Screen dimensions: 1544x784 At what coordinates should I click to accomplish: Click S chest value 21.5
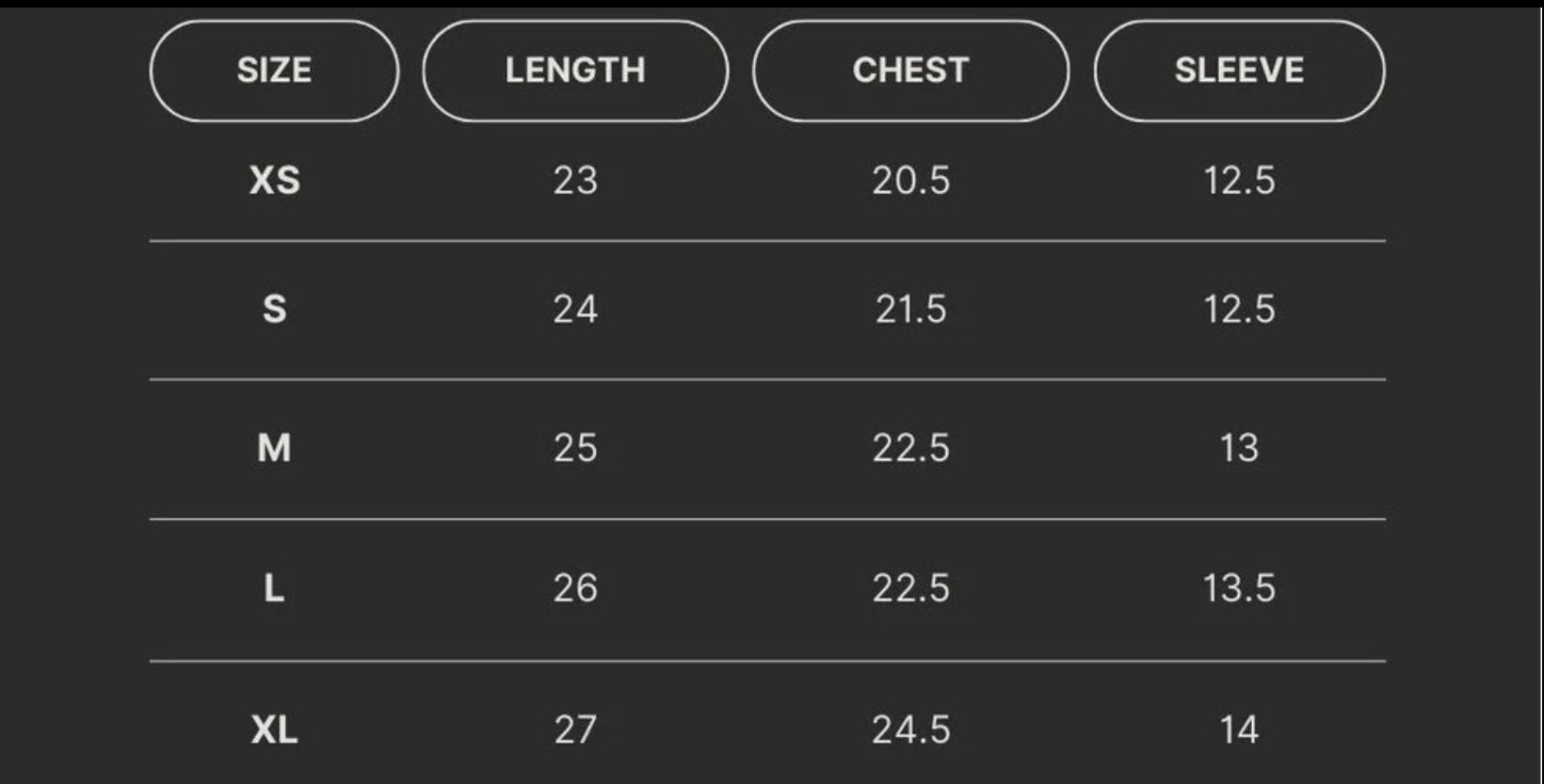tap(910, 309)
